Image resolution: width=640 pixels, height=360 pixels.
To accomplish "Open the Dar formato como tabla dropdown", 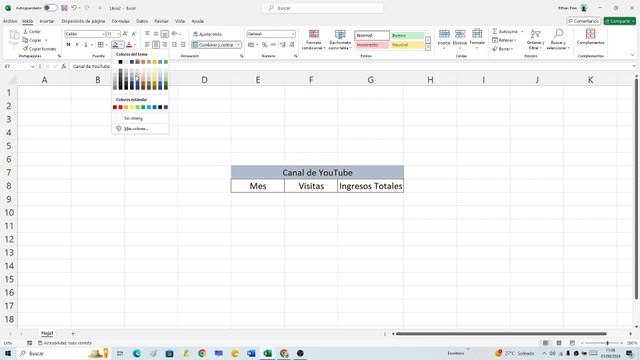I will coord(340,40).
